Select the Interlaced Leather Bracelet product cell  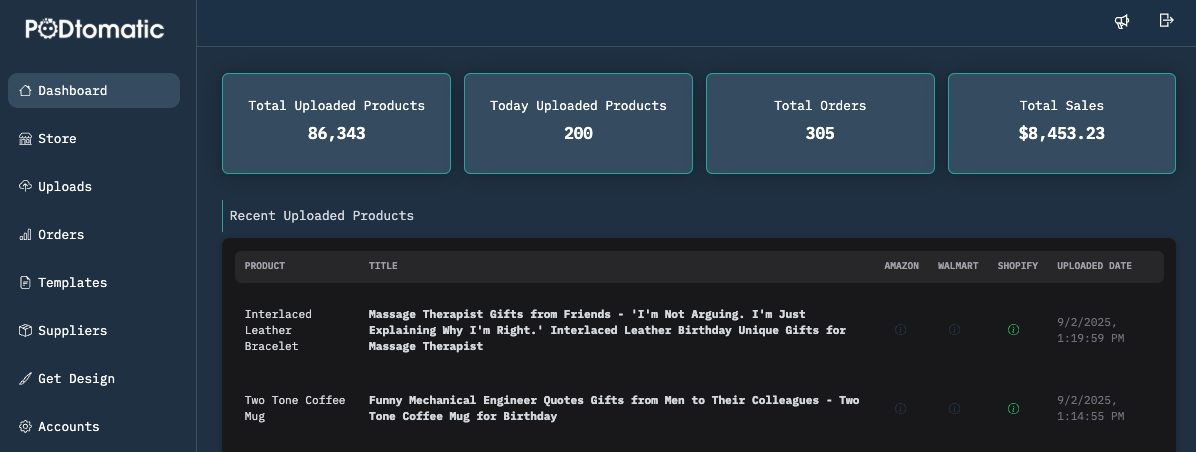point(278,330)
